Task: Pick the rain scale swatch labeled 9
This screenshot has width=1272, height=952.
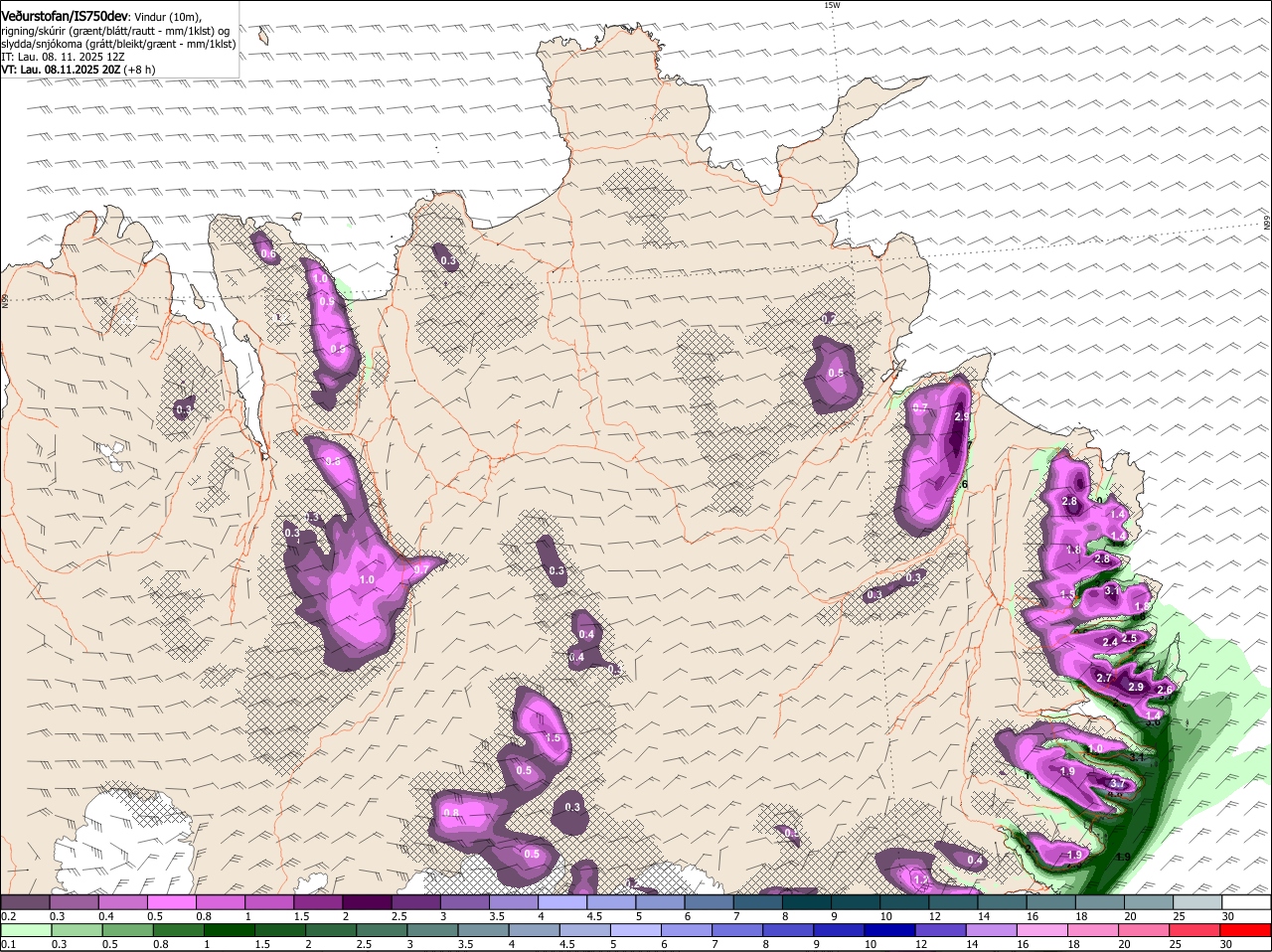Action: (x=839, y=930)
